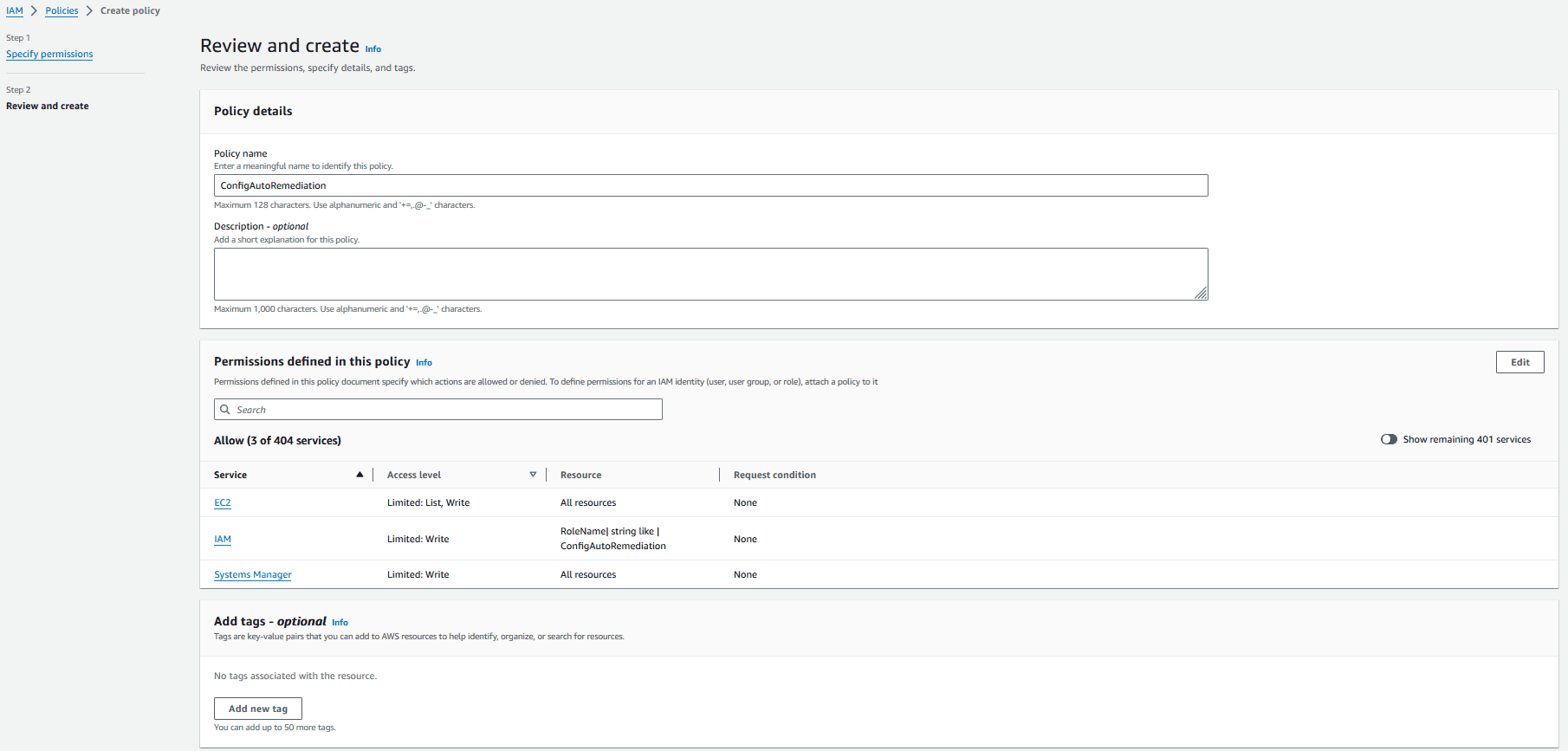
Task: Click the breadcrumb chevron after IAM
Action: coord(35,10)
